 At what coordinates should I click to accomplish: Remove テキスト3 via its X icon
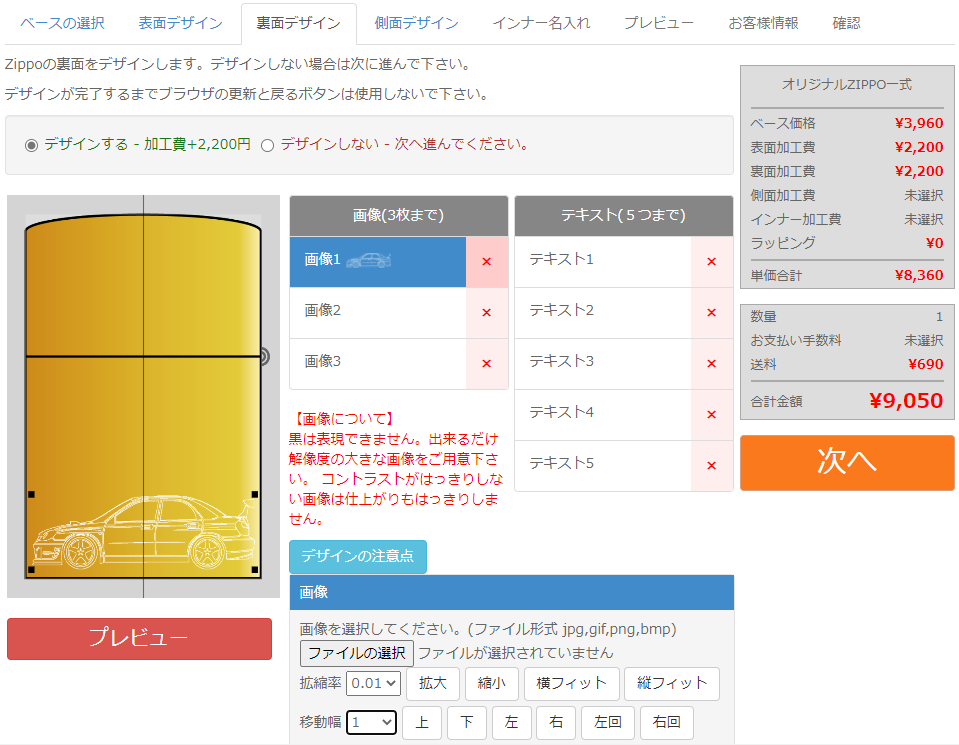(712, 364)
